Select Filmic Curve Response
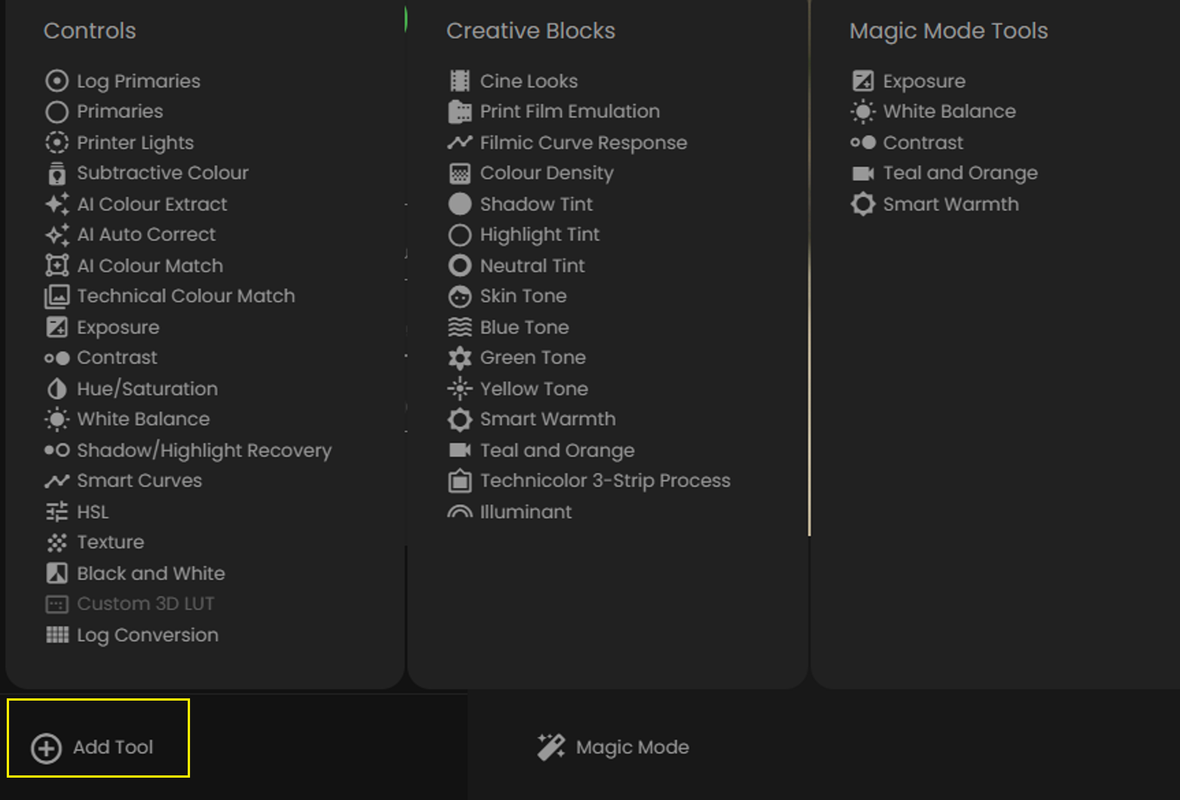The height and width of the screenshot is (800, 1180). coord(567,142)
